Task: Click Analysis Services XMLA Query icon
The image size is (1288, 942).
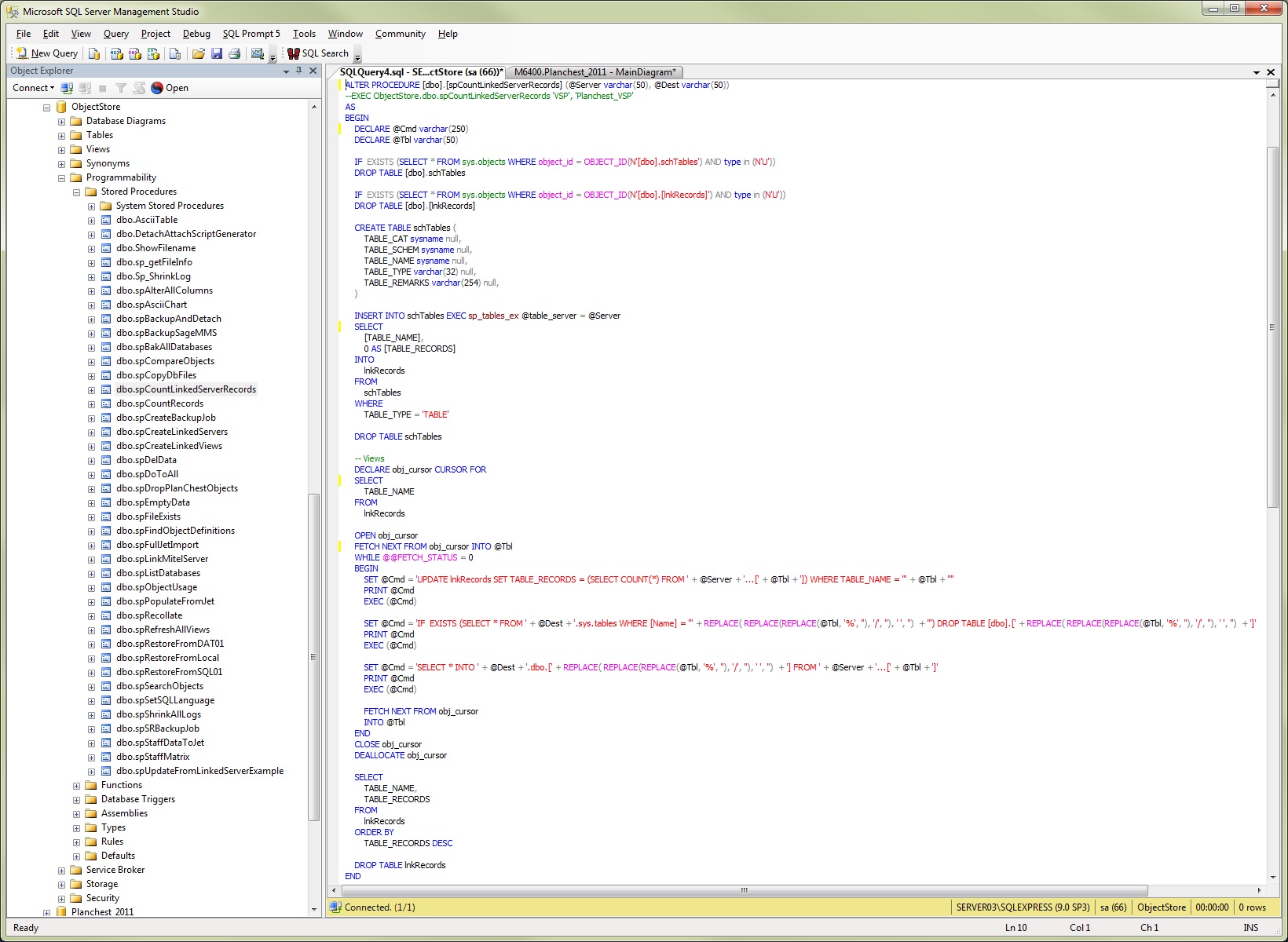Action: click(154, 53)
